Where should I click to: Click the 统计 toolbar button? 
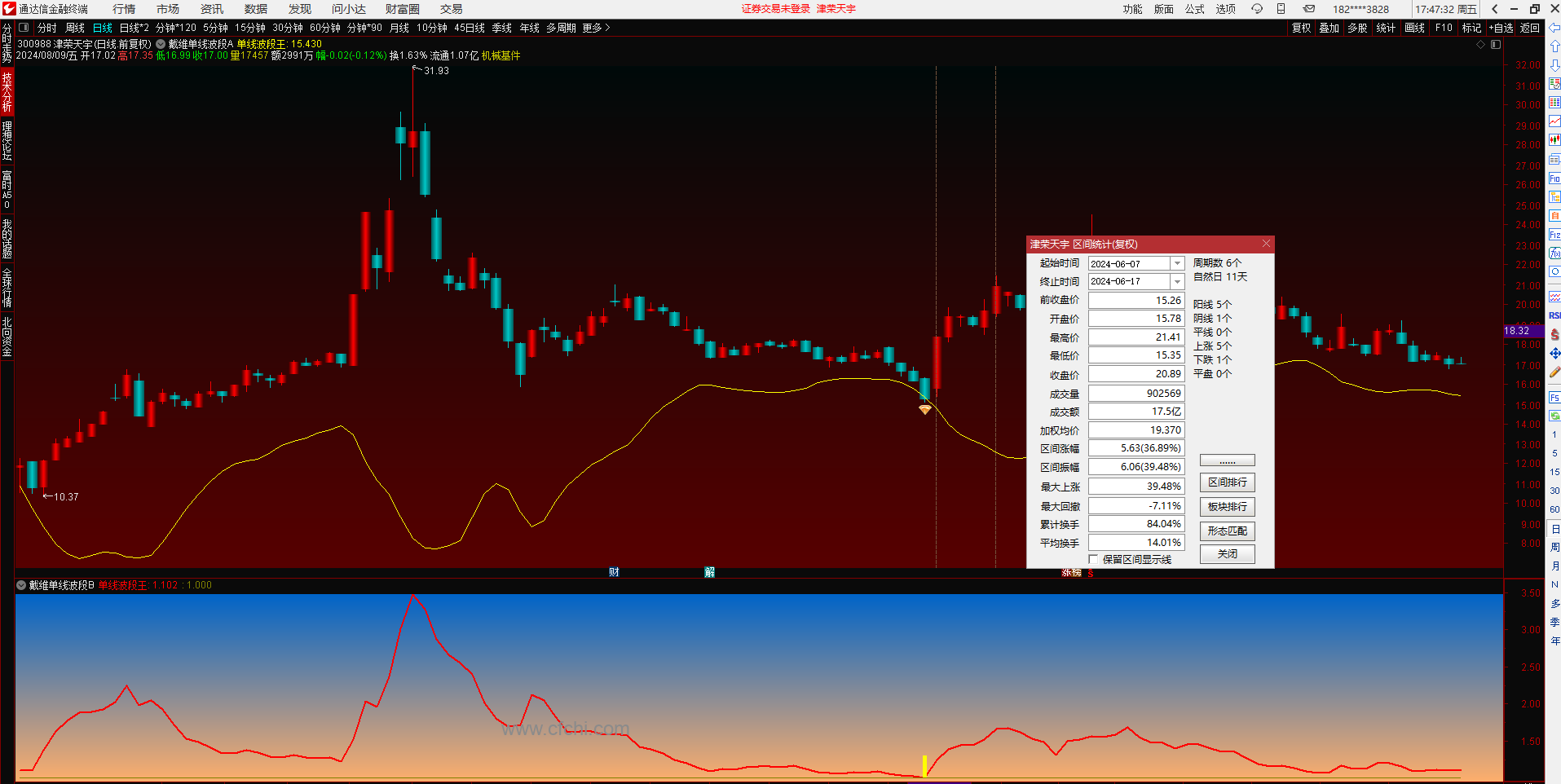click(x=1386, y=28)
